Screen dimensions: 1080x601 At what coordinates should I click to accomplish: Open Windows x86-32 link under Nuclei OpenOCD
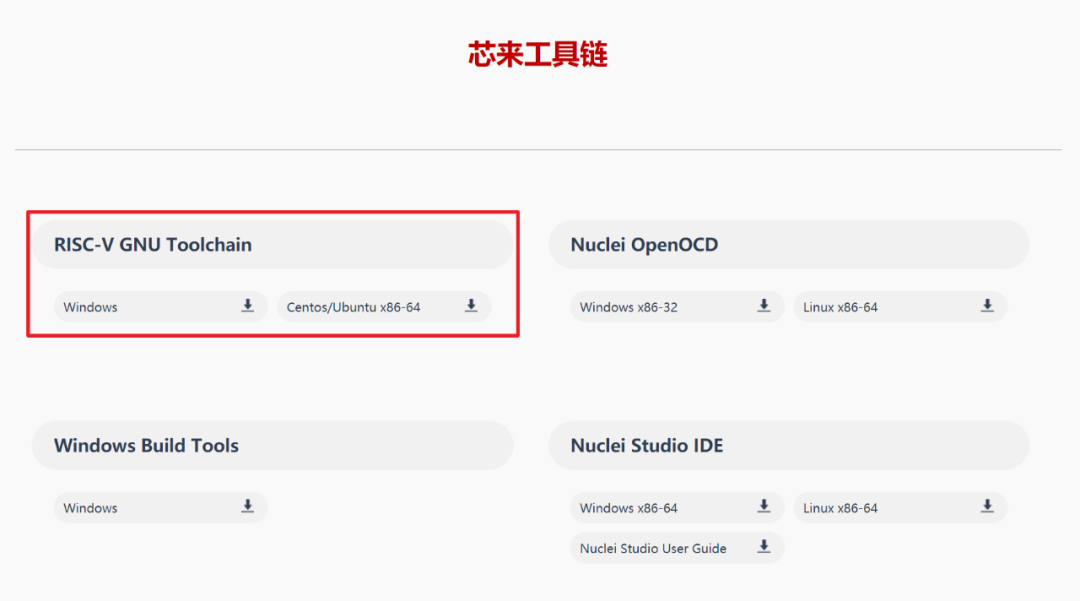[x=677, y=306]
